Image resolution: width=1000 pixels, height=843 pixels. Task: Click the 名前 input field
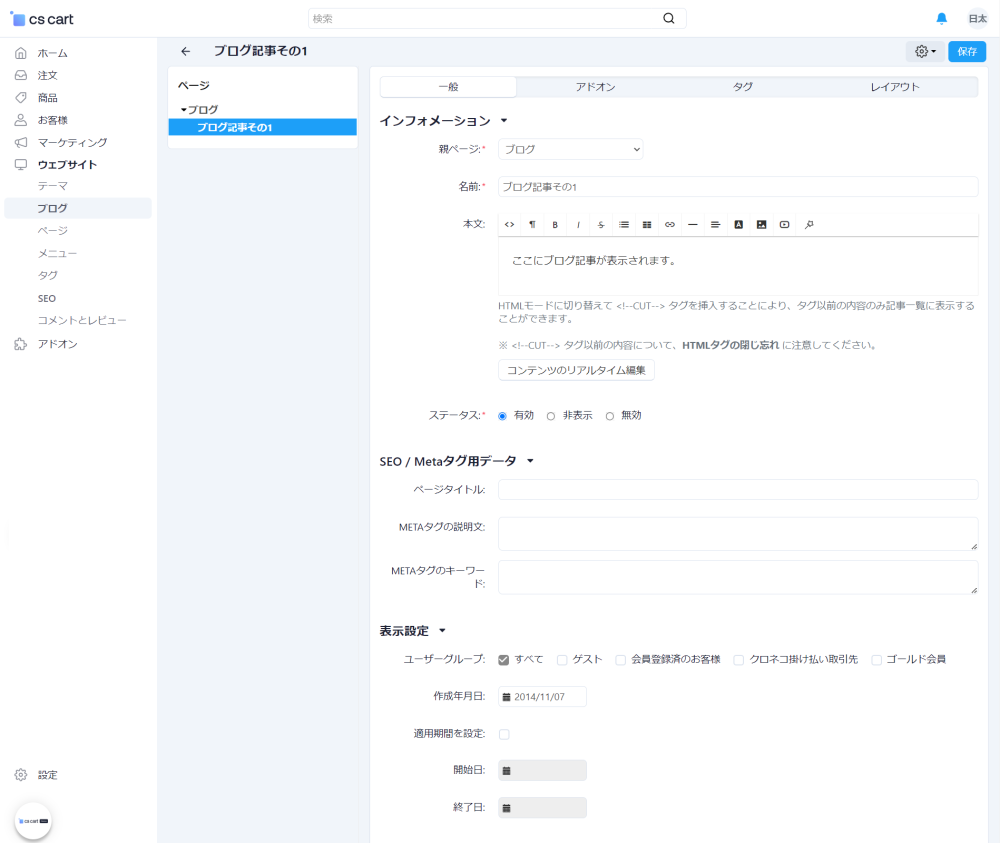click(738, 187)
